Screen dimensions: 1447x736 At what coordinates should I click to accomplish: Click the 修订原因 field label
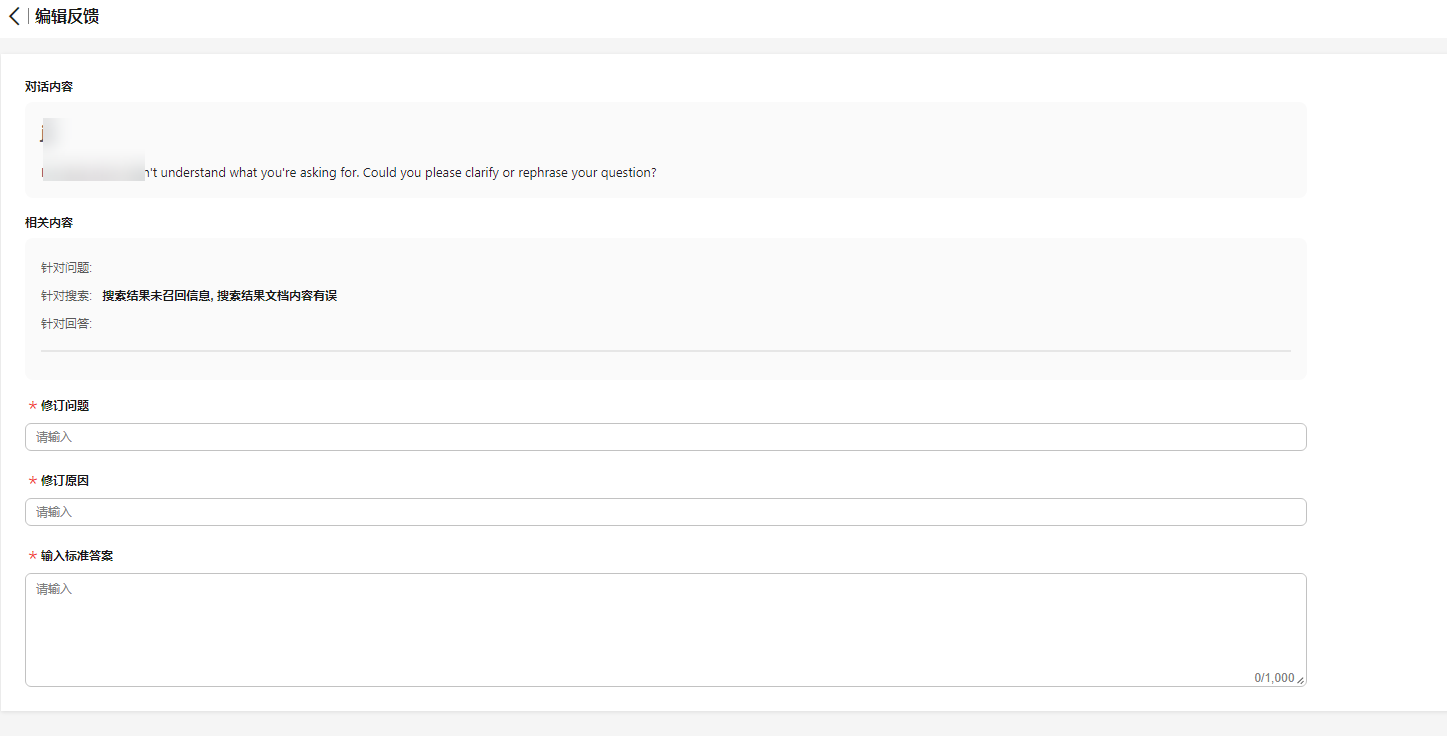pos(65,481)
